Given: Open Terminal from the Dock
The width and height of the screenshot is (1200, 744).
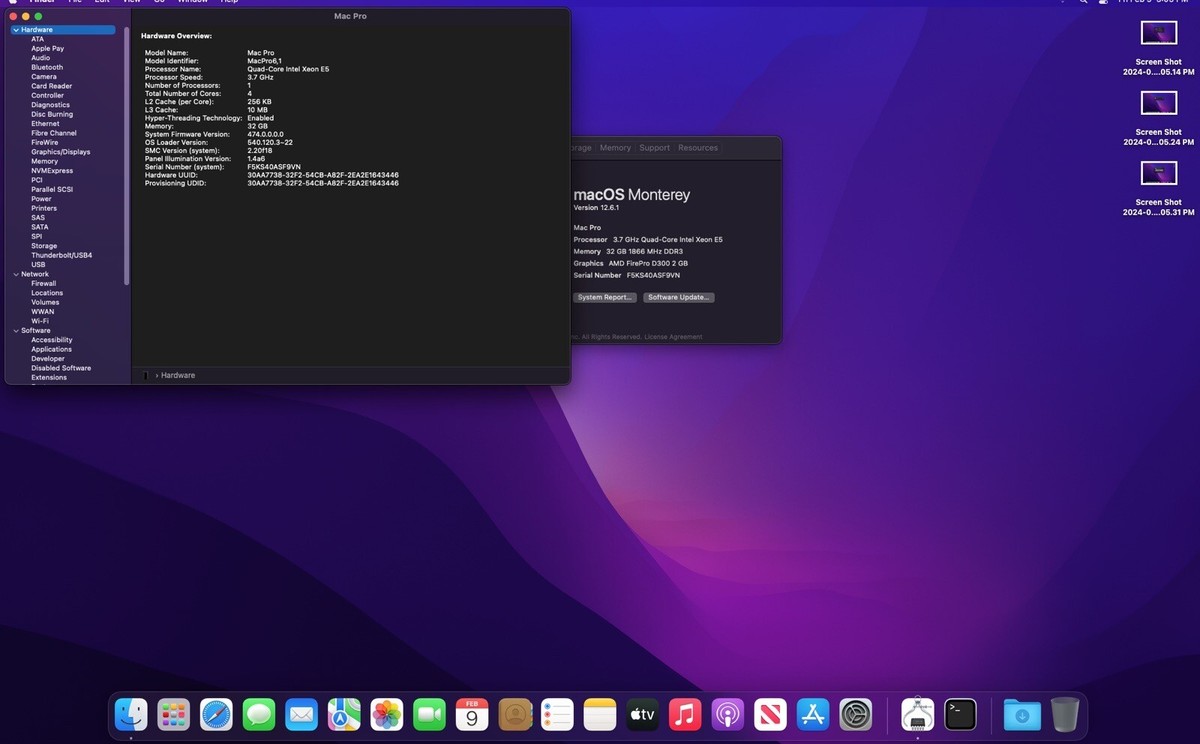Looking at the screenshot, I should [x=960, y=714].
